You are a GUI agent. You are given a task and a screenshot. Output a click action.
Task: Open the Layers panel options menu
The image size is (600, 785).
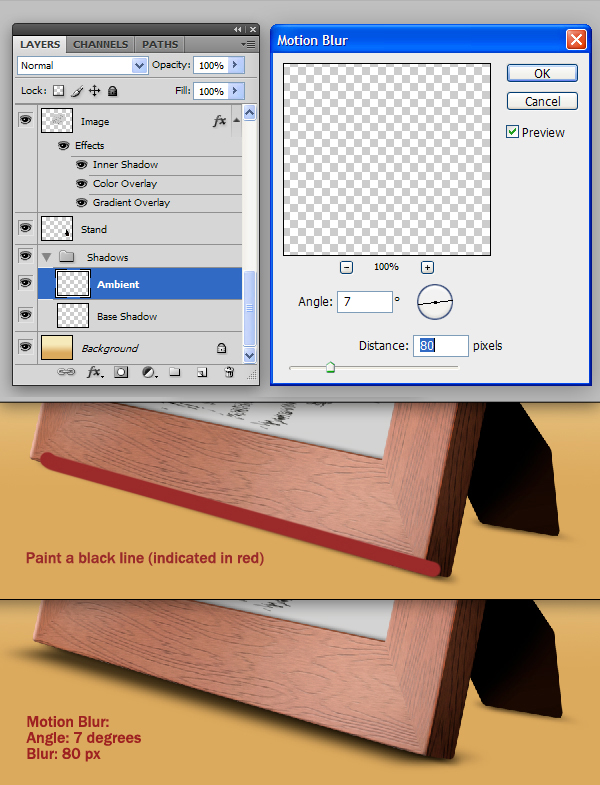(x=248, y=45)
